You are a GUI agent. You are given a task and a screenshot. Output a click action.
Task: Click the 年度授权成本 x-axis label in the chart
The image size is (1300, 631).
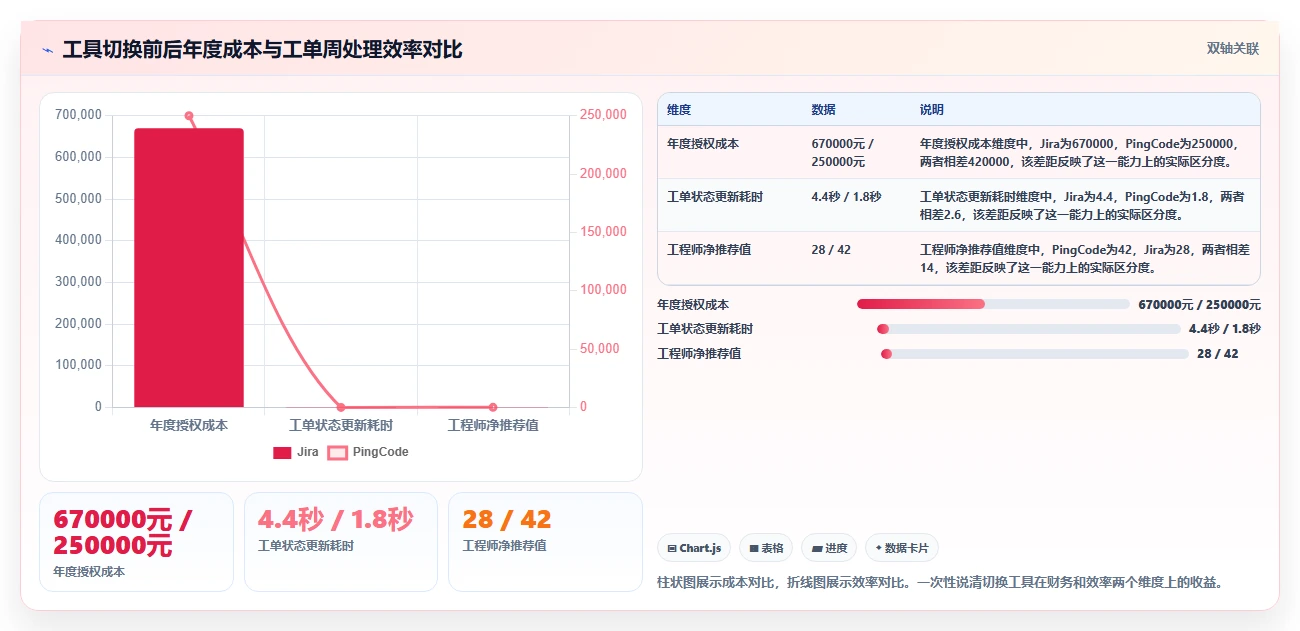pyautogui.click(x=189, y=425)
